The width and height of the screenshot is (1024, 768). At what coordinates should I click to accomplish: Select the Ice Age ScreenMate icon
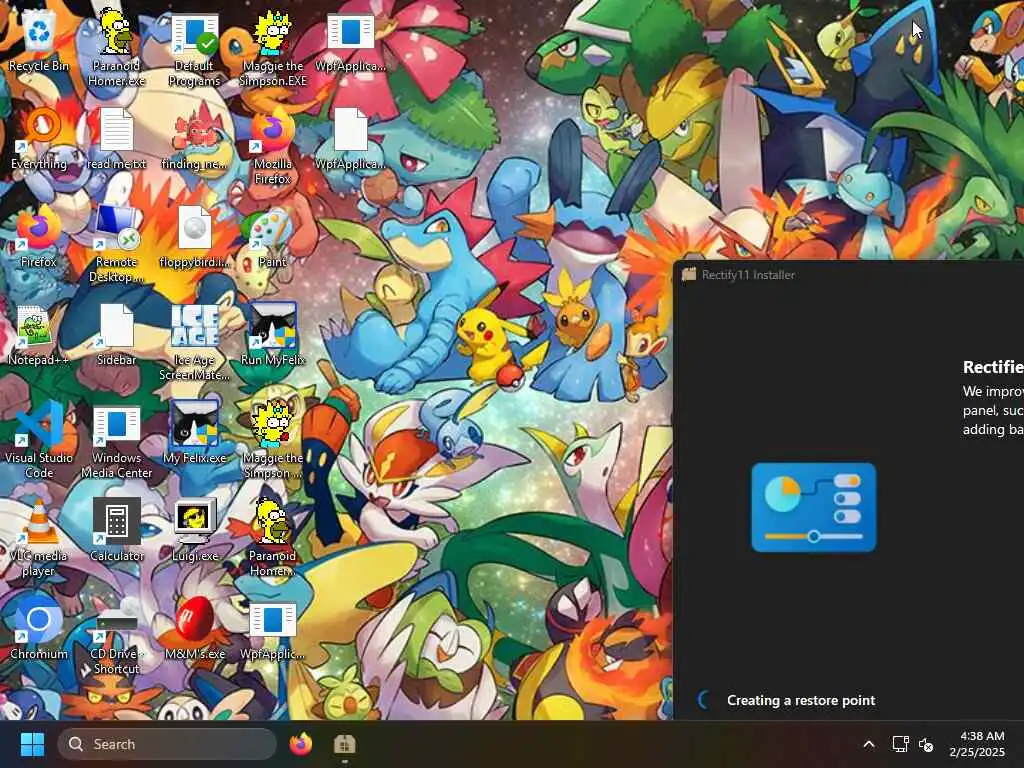[195, 342]
